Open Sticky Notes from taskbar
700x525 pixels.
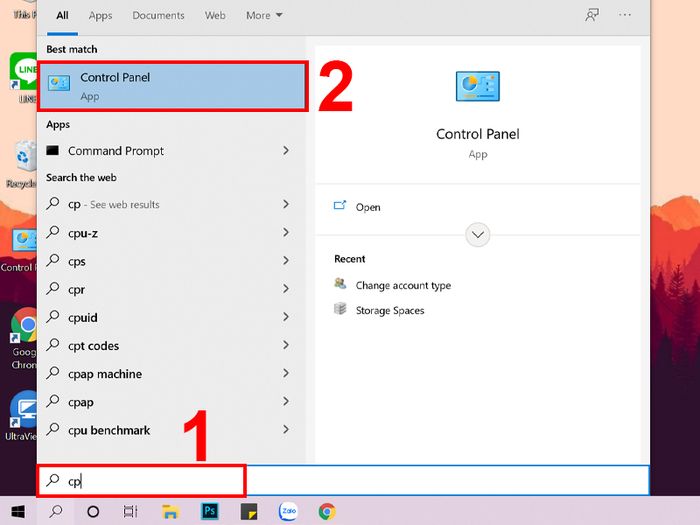click(x=249, y=512)
